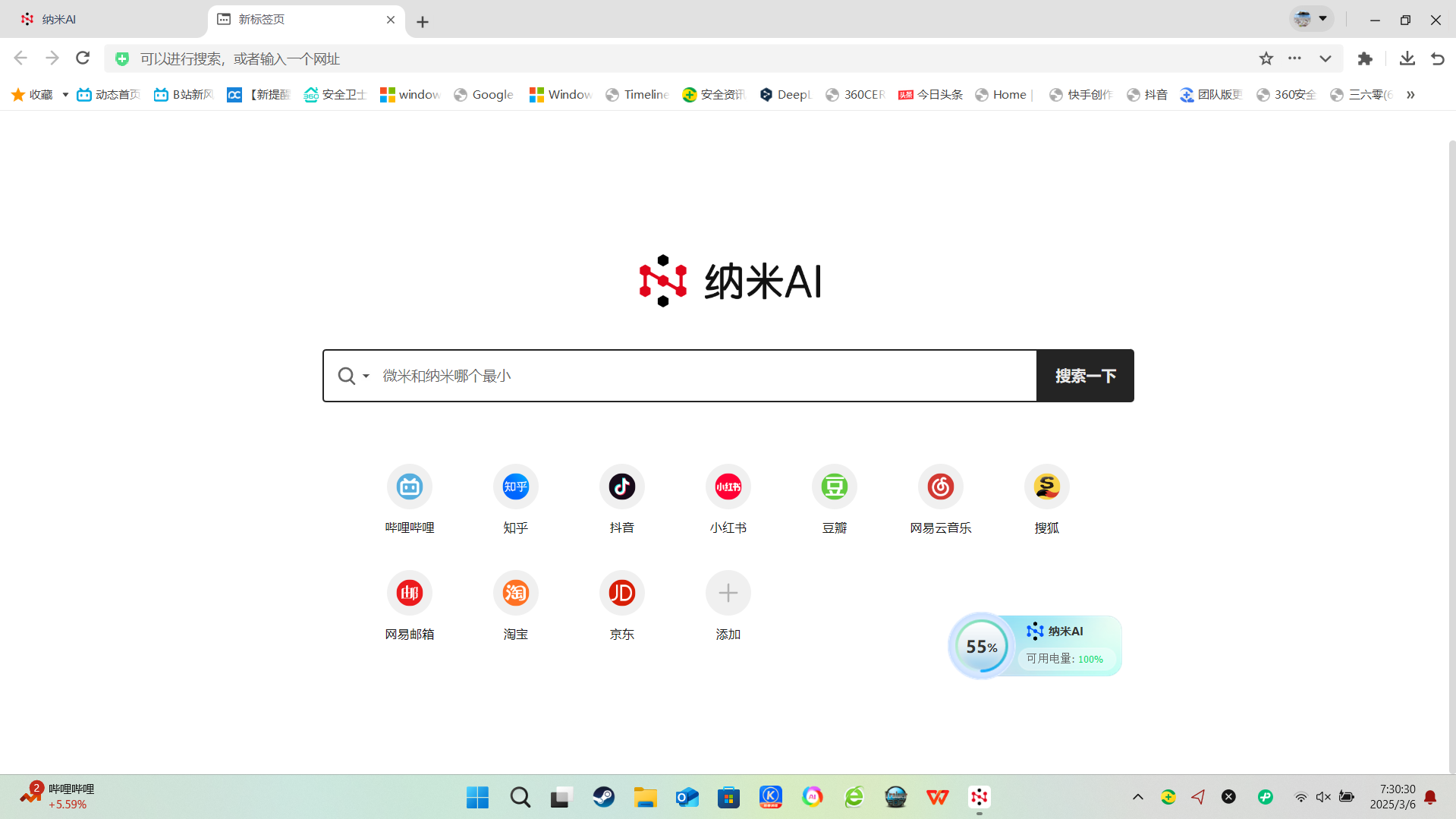Image resolution: width=1456 pixels, height=819 pixels.
Task: Open the Sohu (搜狐) shortcut
Action: click(x=1047, y=499)
